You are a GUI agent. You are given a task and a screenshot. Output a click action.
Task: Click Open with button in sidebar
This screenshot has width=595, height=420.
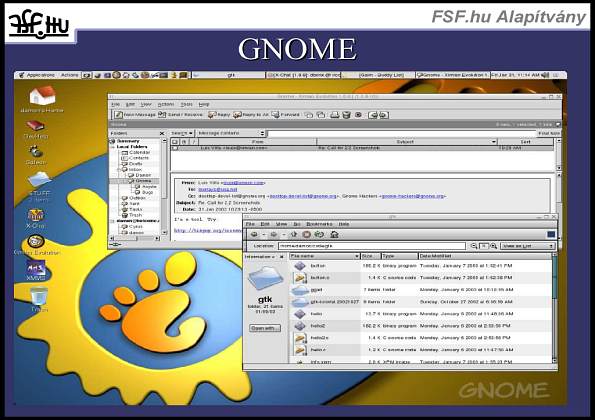click(x=265, y=328)
